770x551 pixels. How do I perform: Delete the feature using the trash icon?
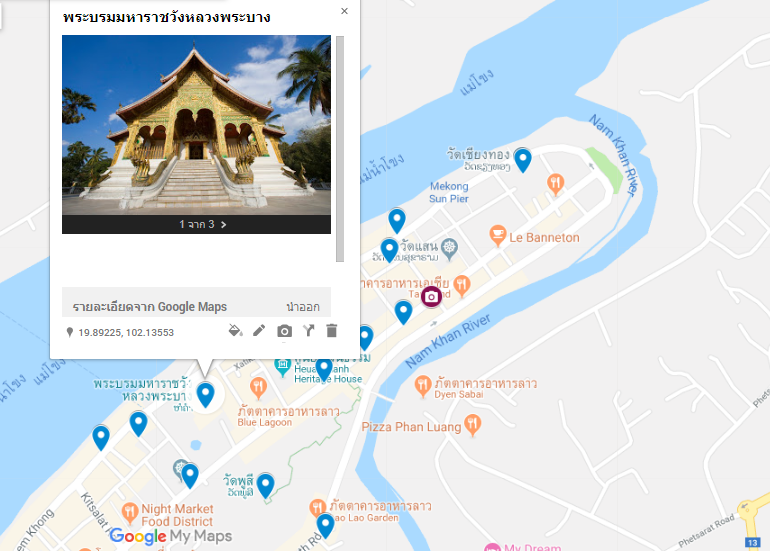(332, 331)
